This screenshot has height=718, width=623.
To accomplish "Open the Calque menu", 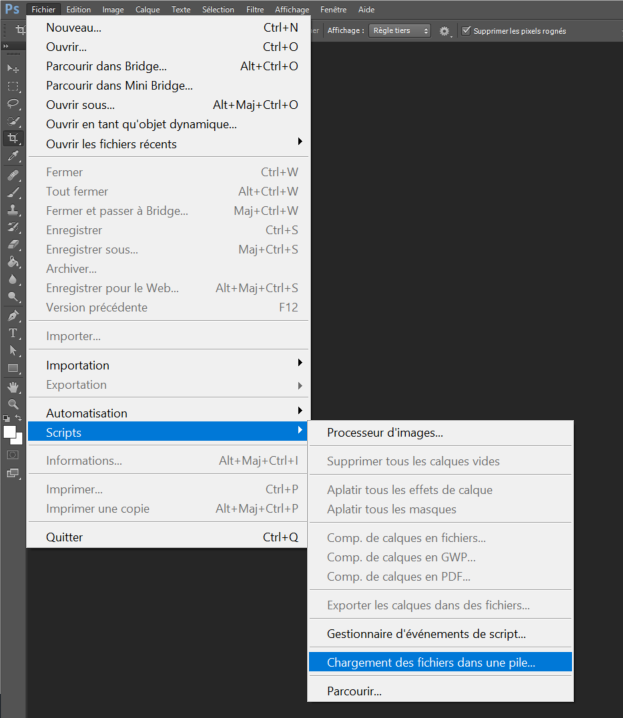I will 147,9.
